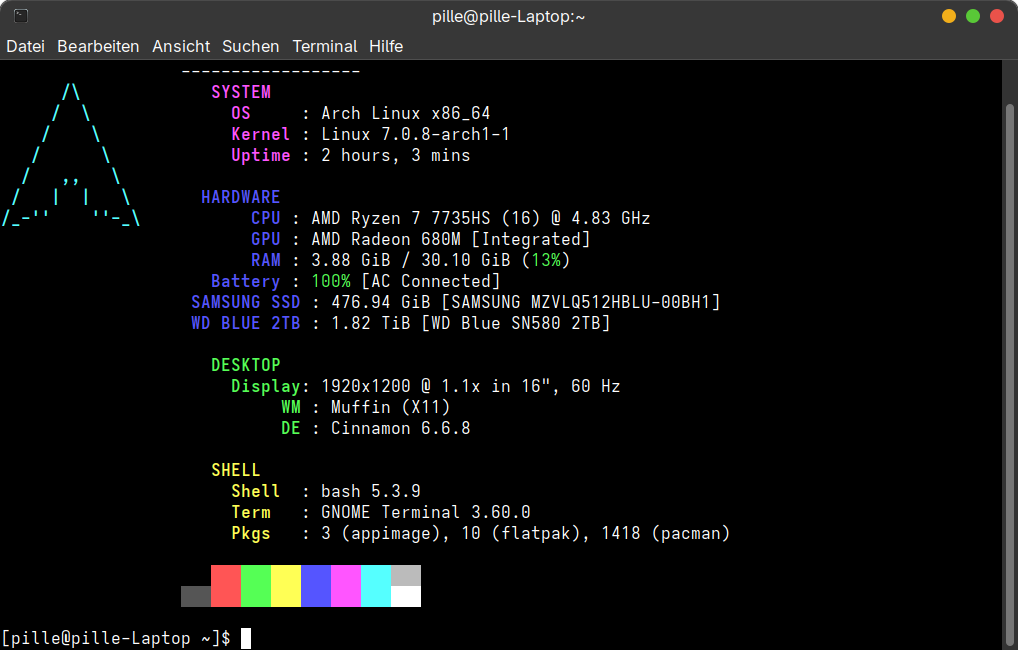Viewport: 1018px width, 650px height.
Task: Click the red color block
Action: click(226, 586)
